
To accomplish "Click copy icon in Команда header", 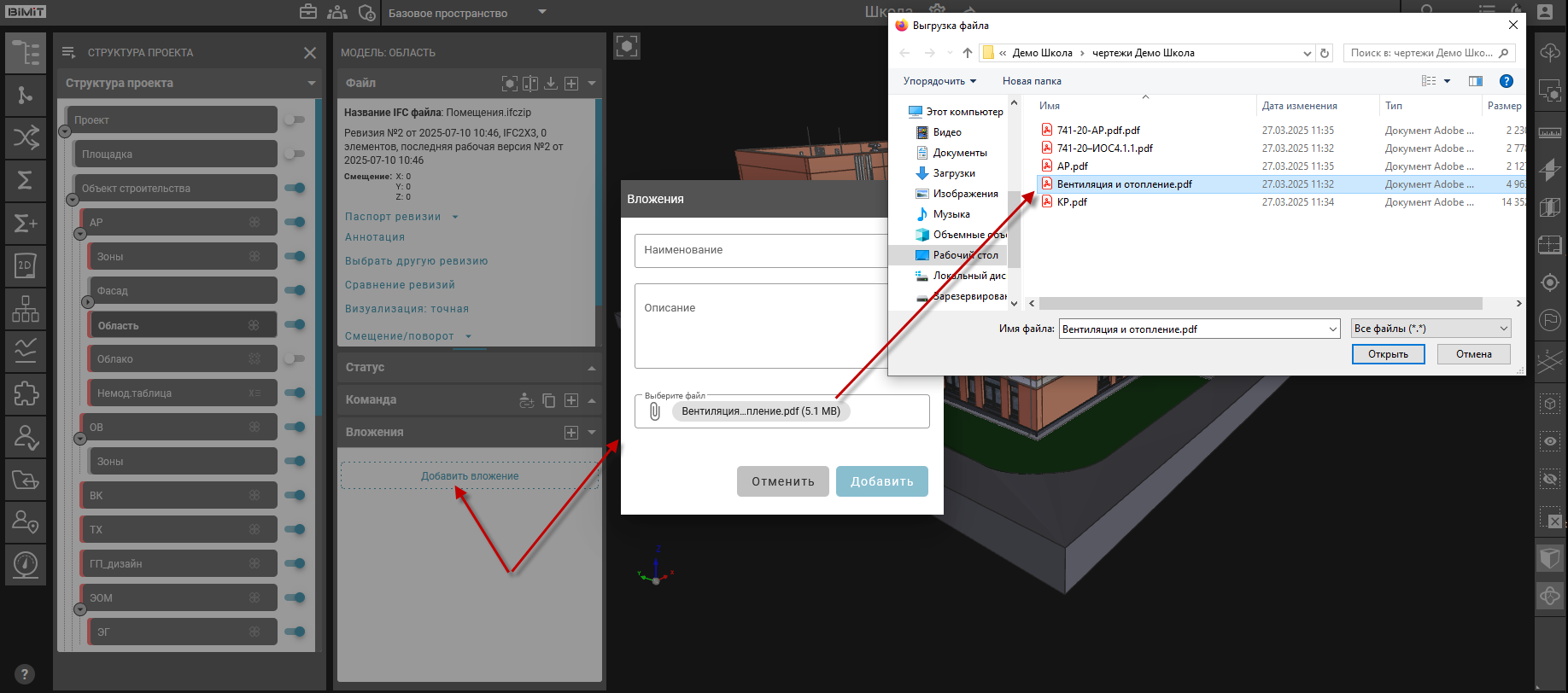I will 549,400.
